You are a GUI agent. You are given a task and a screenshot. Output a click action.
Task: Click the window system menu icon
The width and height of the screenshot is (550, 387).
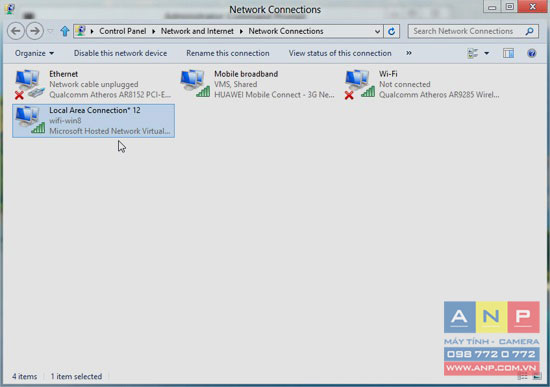9,8
